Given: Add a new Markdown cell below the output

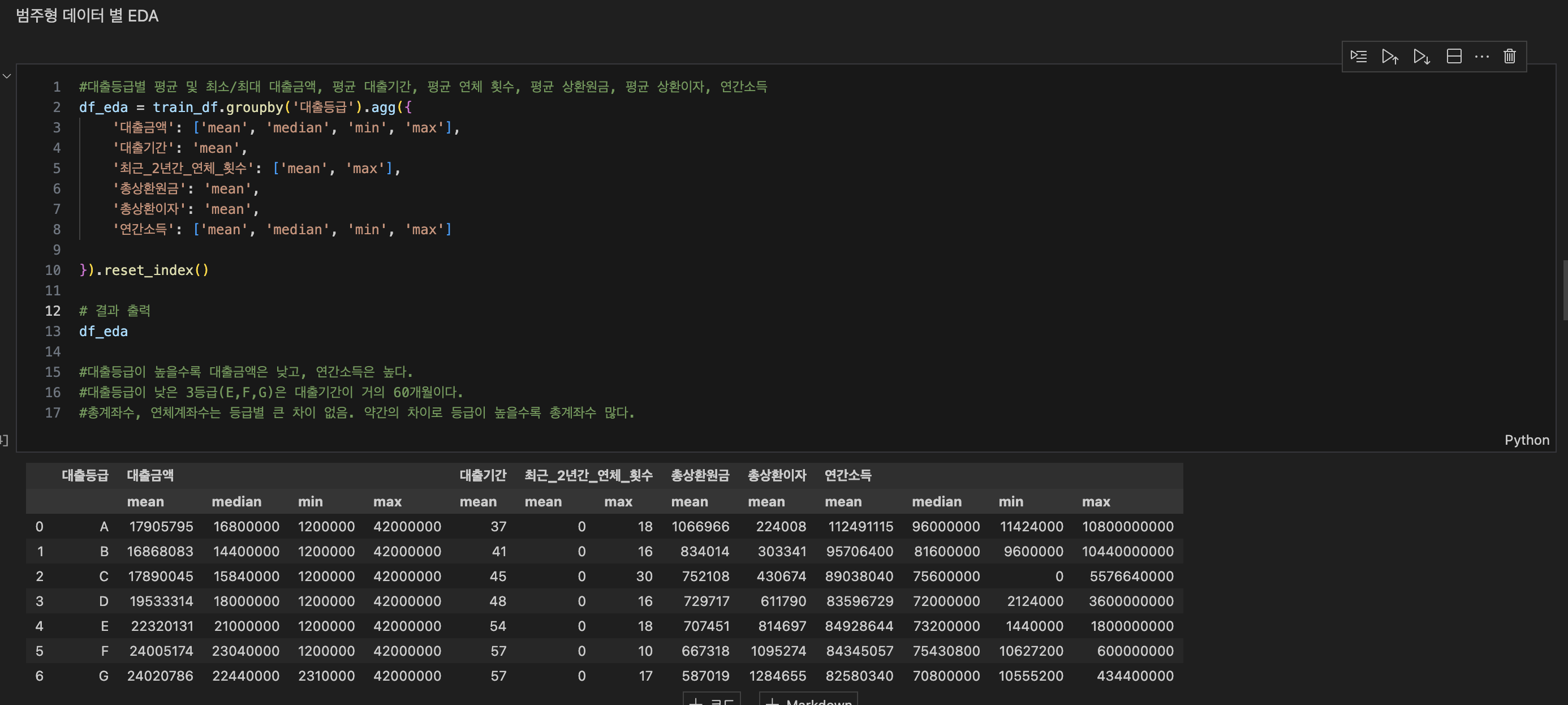Looking at the screenshot, I should pyautogui.click(x=808, y=699).
